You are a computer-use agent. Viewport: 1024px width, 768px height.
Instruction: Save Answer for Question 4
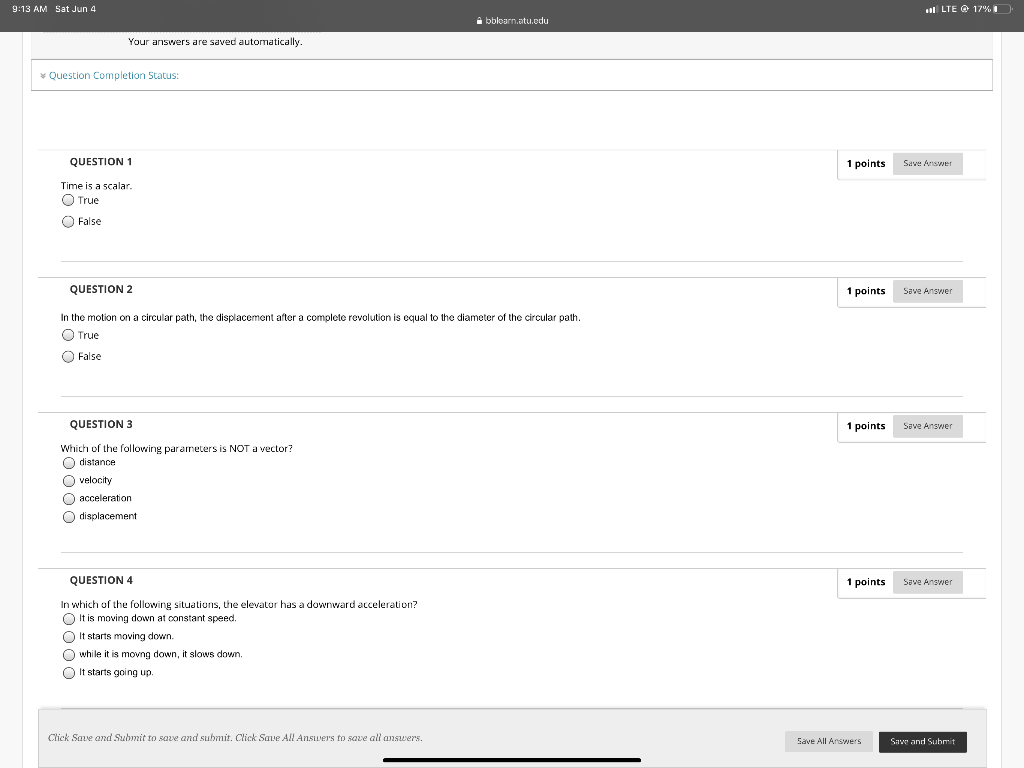pos(927,582)
